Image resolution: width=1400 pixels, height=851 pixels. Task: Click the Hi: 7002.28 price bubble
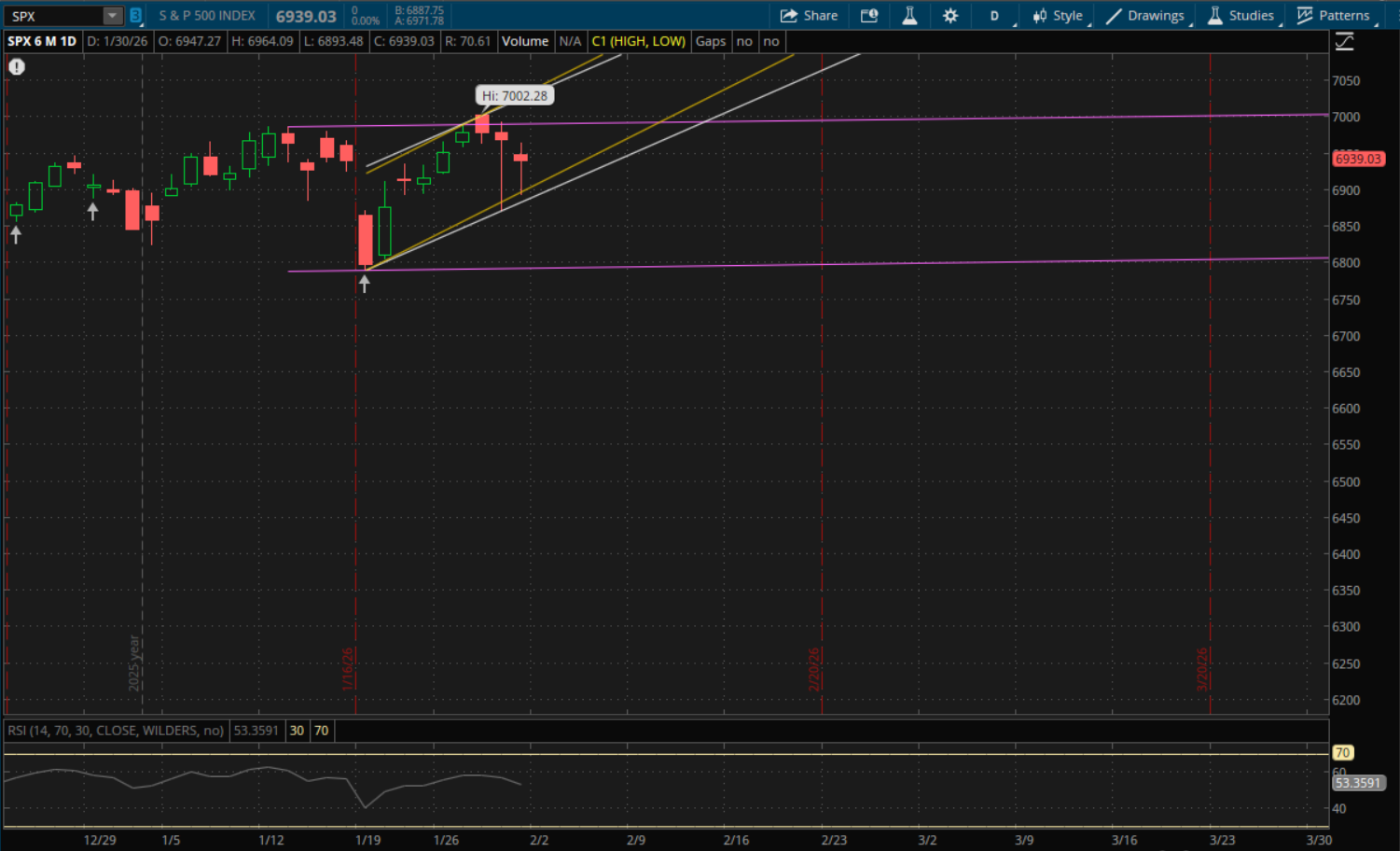point(515,96)
